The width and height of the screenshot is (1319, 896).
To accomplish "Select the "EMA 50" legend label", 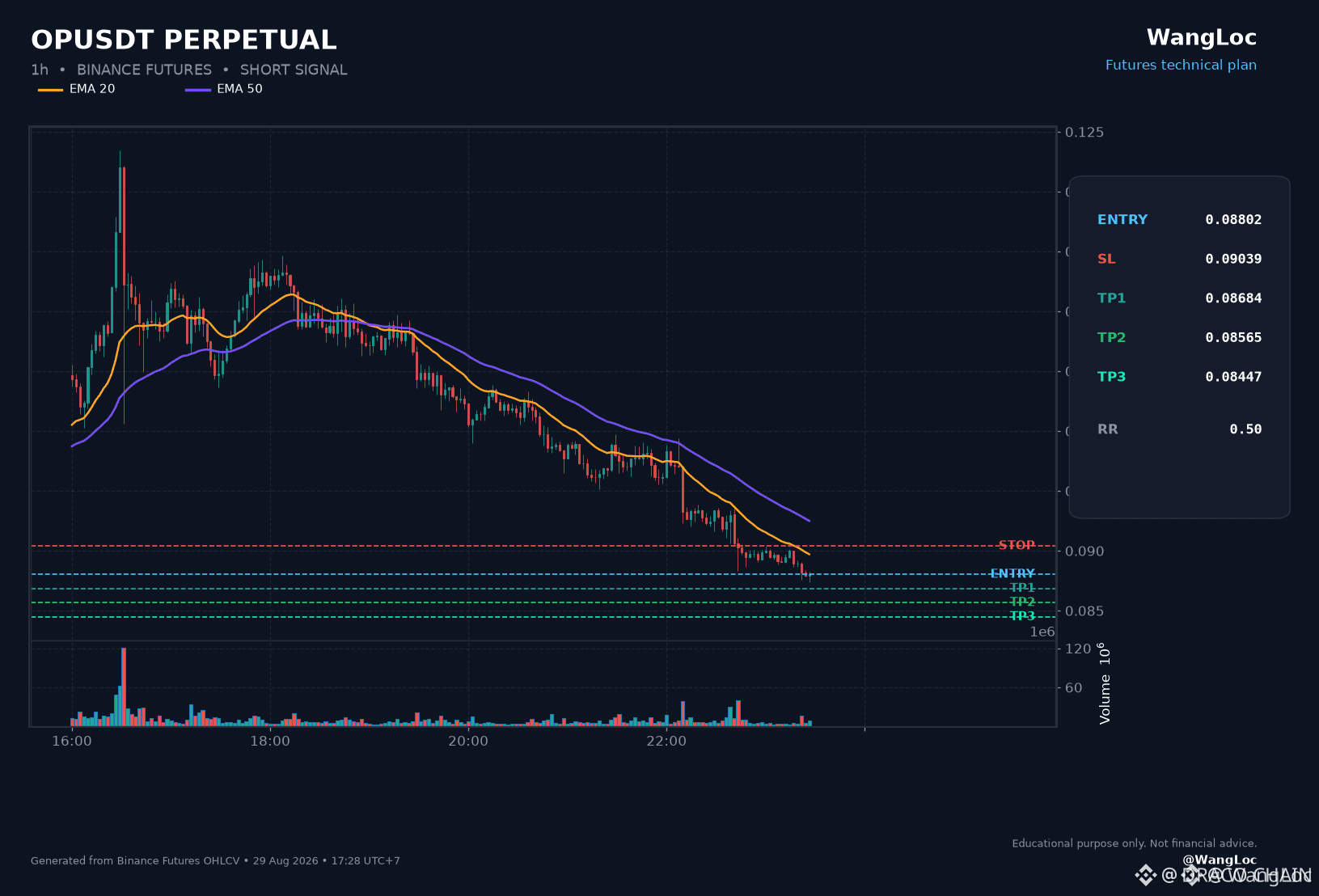I will (x=239, y=89).
